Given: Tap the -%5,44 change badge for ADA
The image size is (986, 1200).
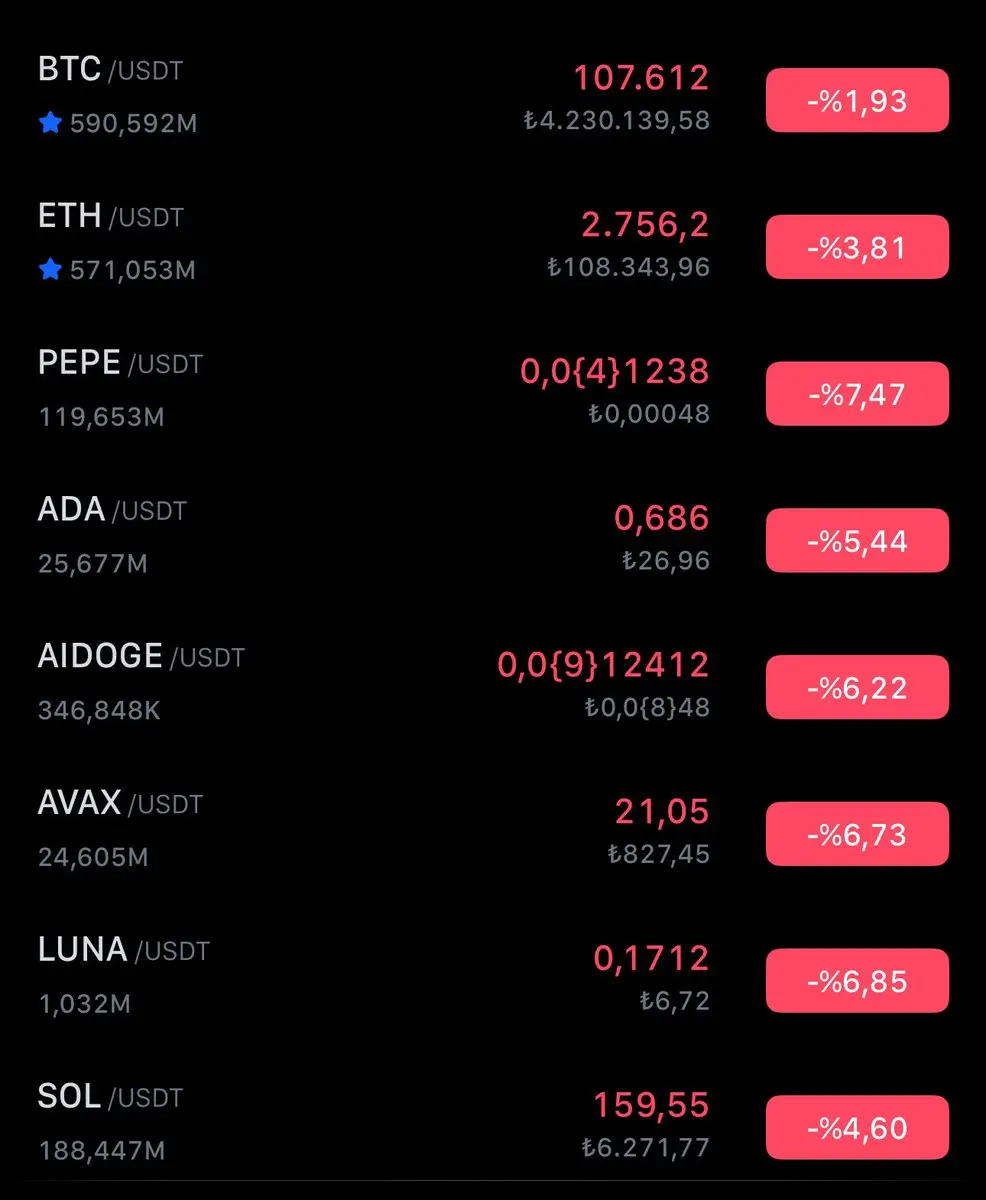Looking at the screenshot, I should click(857, 541).
